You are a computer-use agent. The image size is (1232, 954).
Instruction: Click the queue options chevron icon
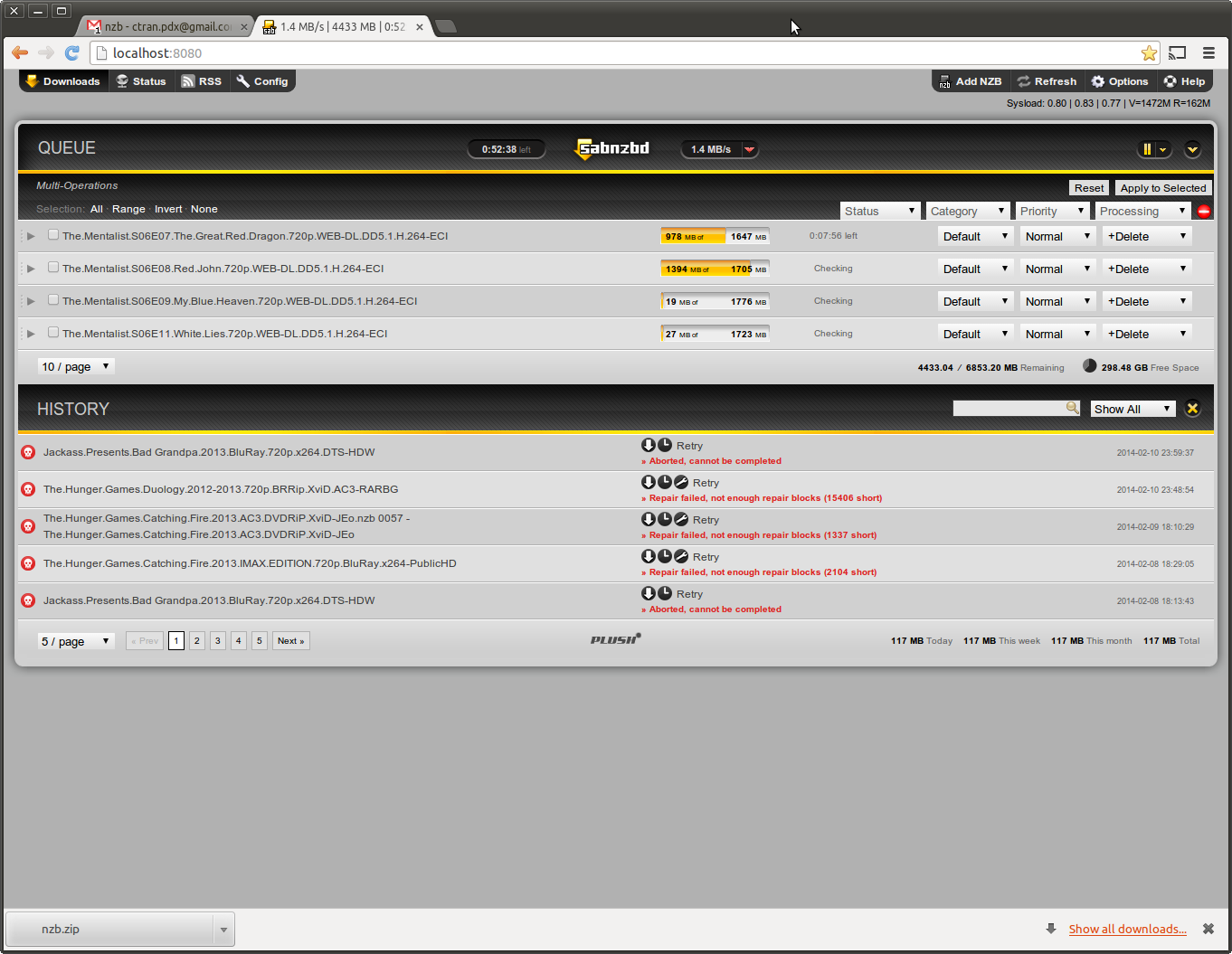coord(1192,149)
